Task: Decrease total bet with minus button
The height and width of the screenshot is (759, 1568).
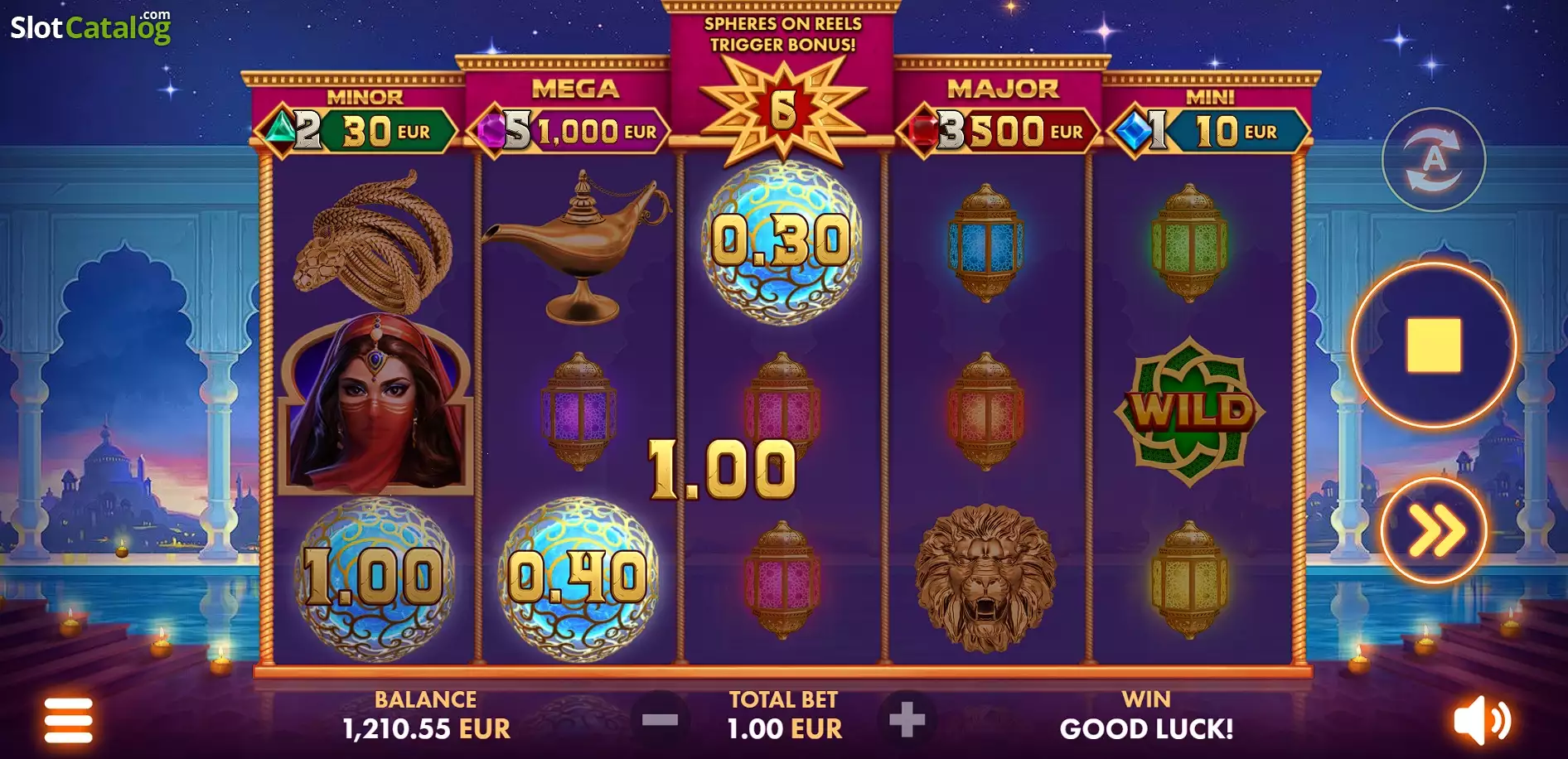Action: tap(660, 720)
